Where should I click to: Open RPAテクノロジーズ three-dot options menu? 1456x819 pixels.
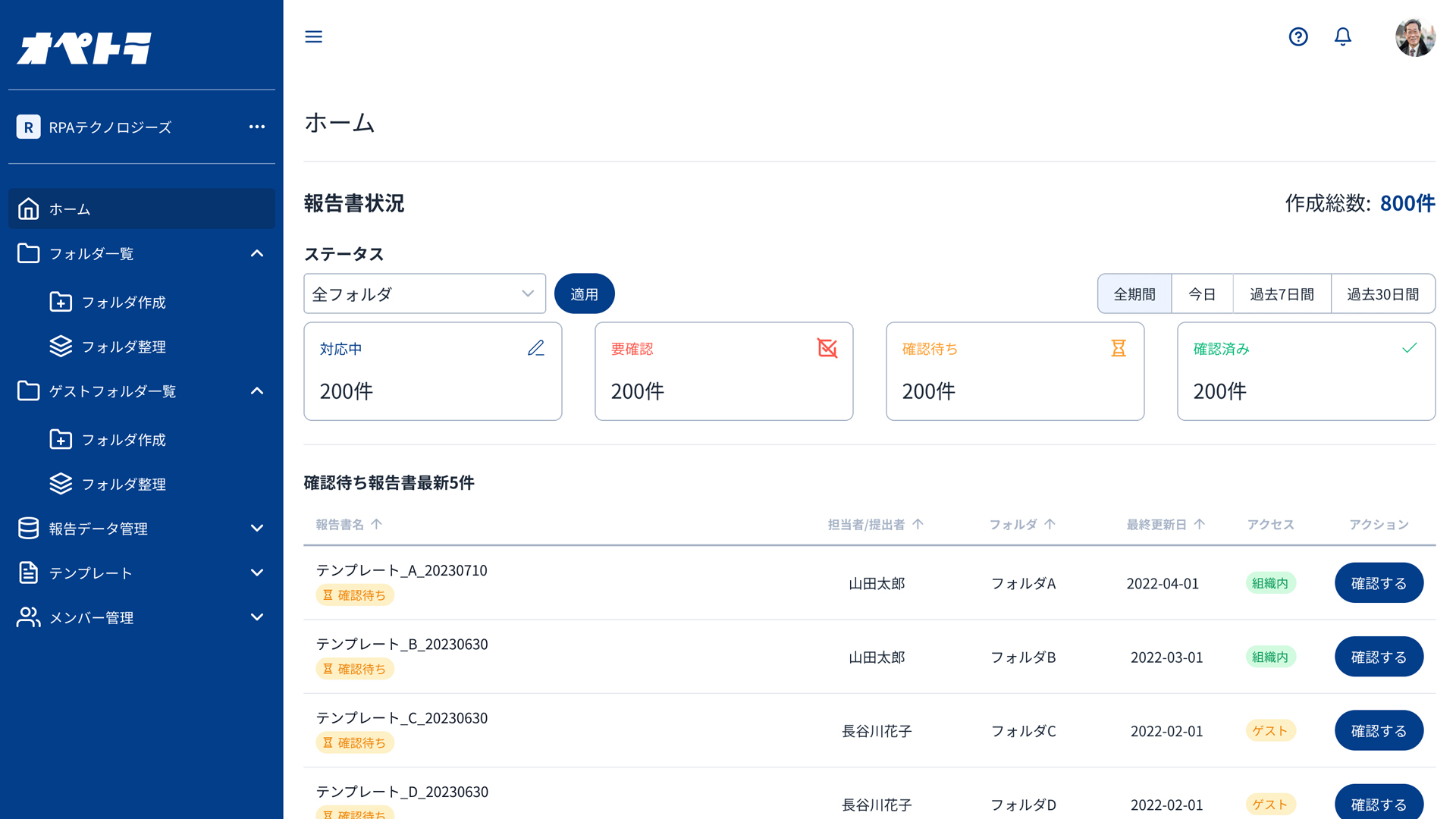click(x=257, y=127)
